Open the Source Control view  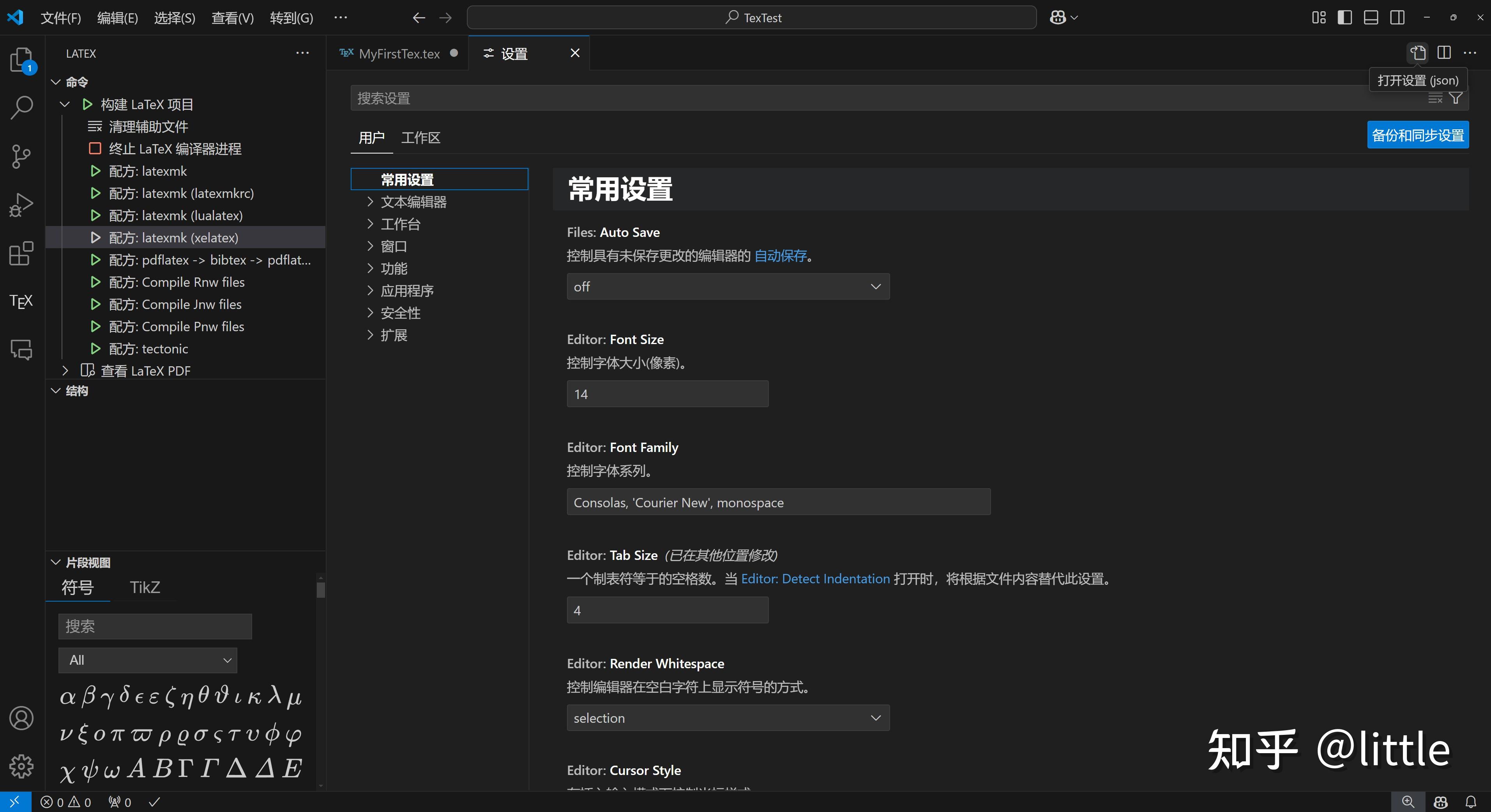21,156
